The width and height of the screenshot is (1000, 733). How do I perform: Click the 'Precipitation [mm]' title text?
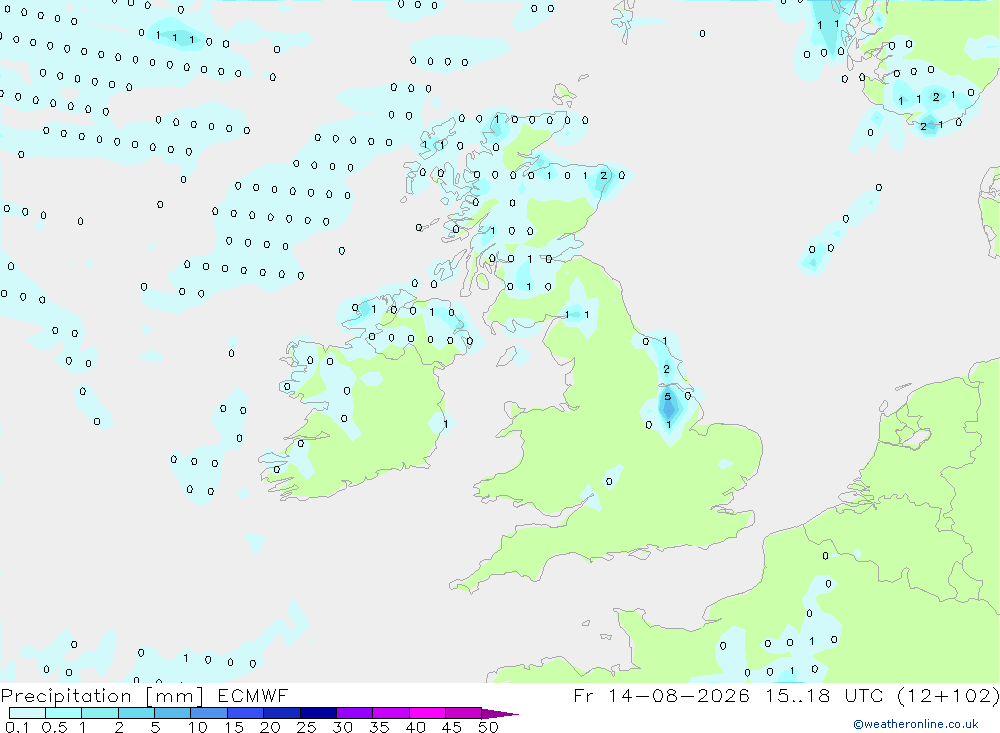(102, 696)
